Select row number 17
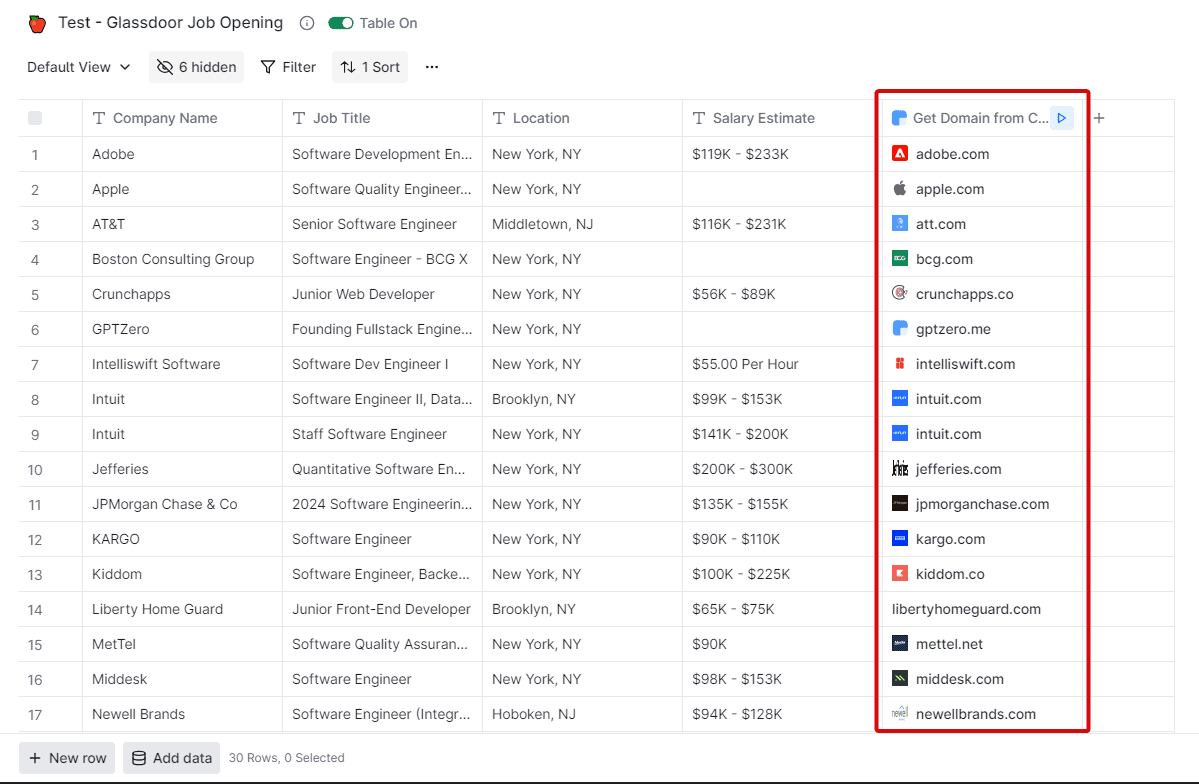Image resolution: width=1199 pixels, height=784 pixels. [35, 714]
